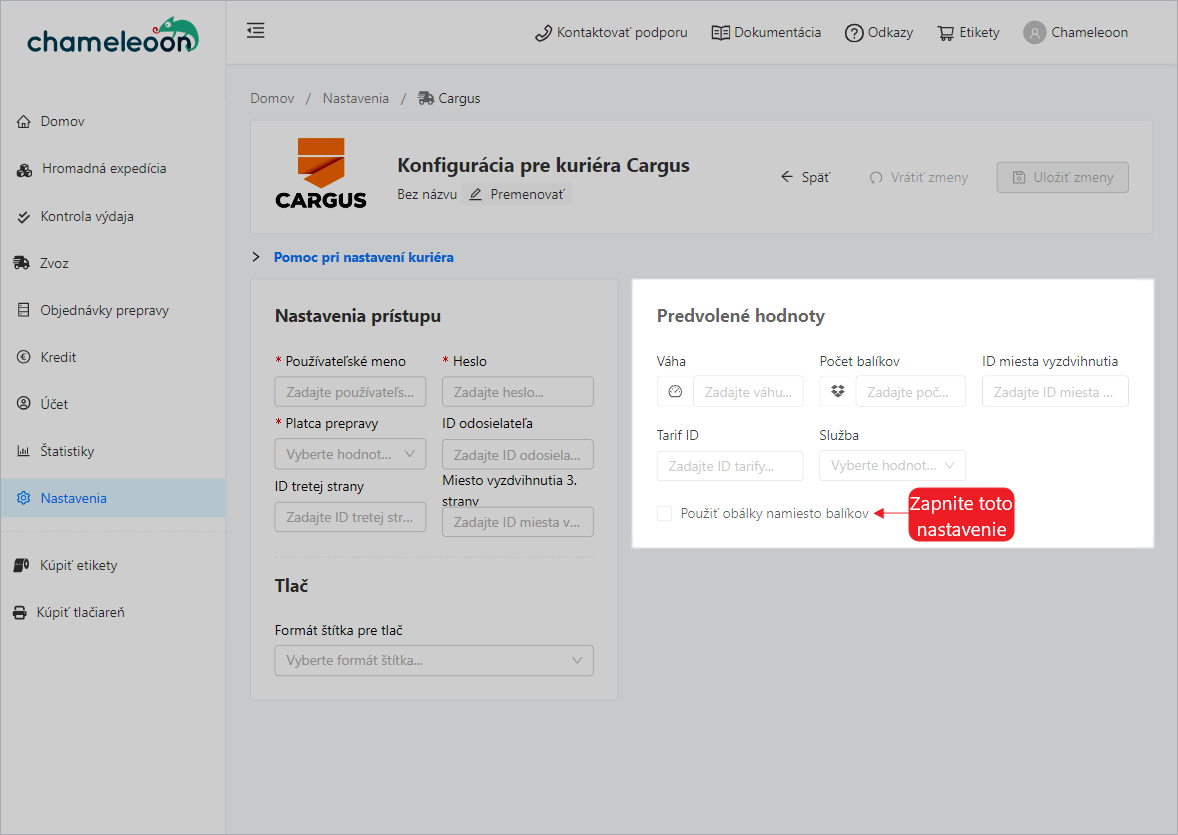The height and width of the screenshot is (835, 1178).
Task: Click the pencil icon next to Premenovať
Action: tap(476, 194)
